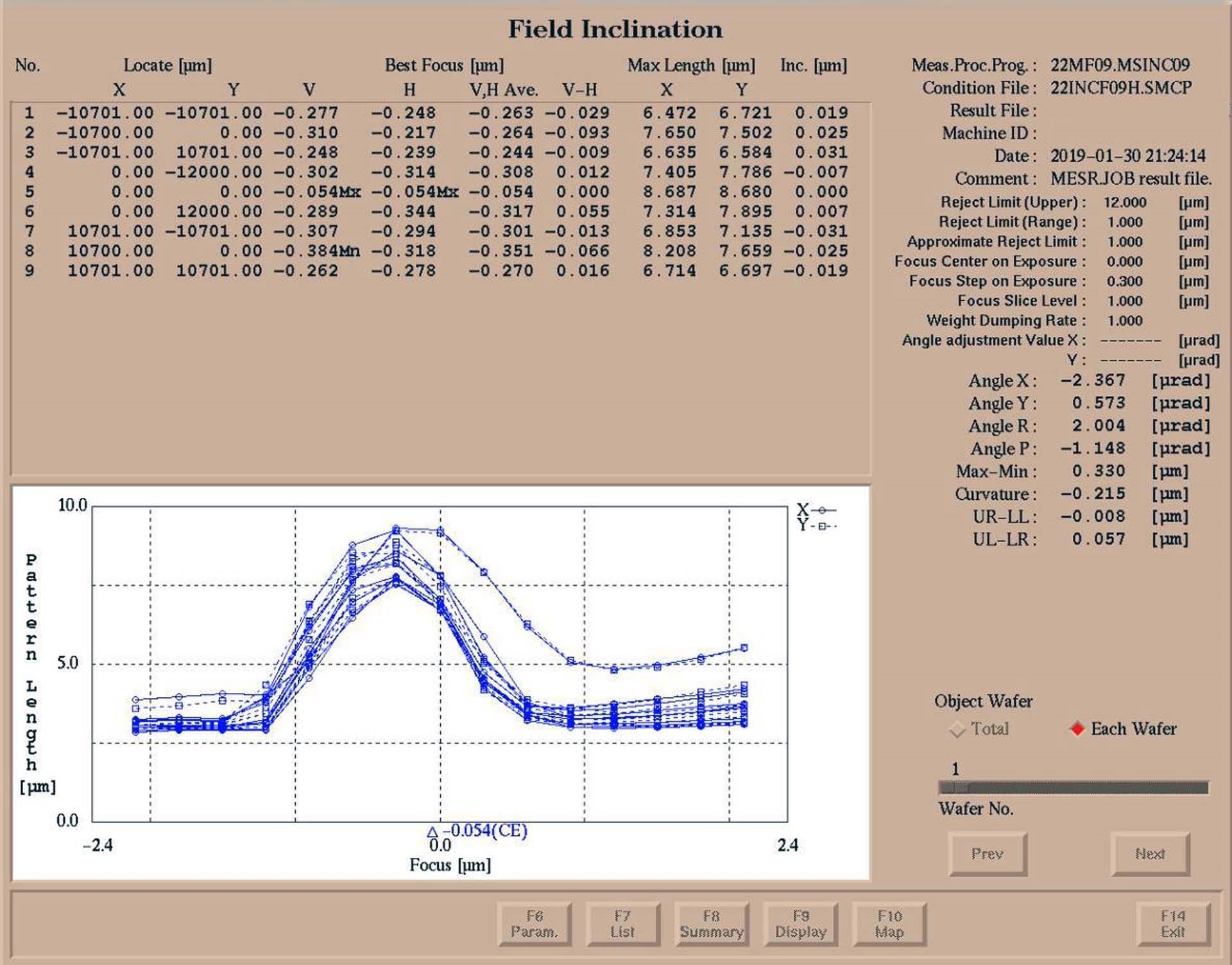Click the Weight Dumping Rate value 1.000
The width and height of the screenshot is (1232, 965).
[x=1125, y=321]
